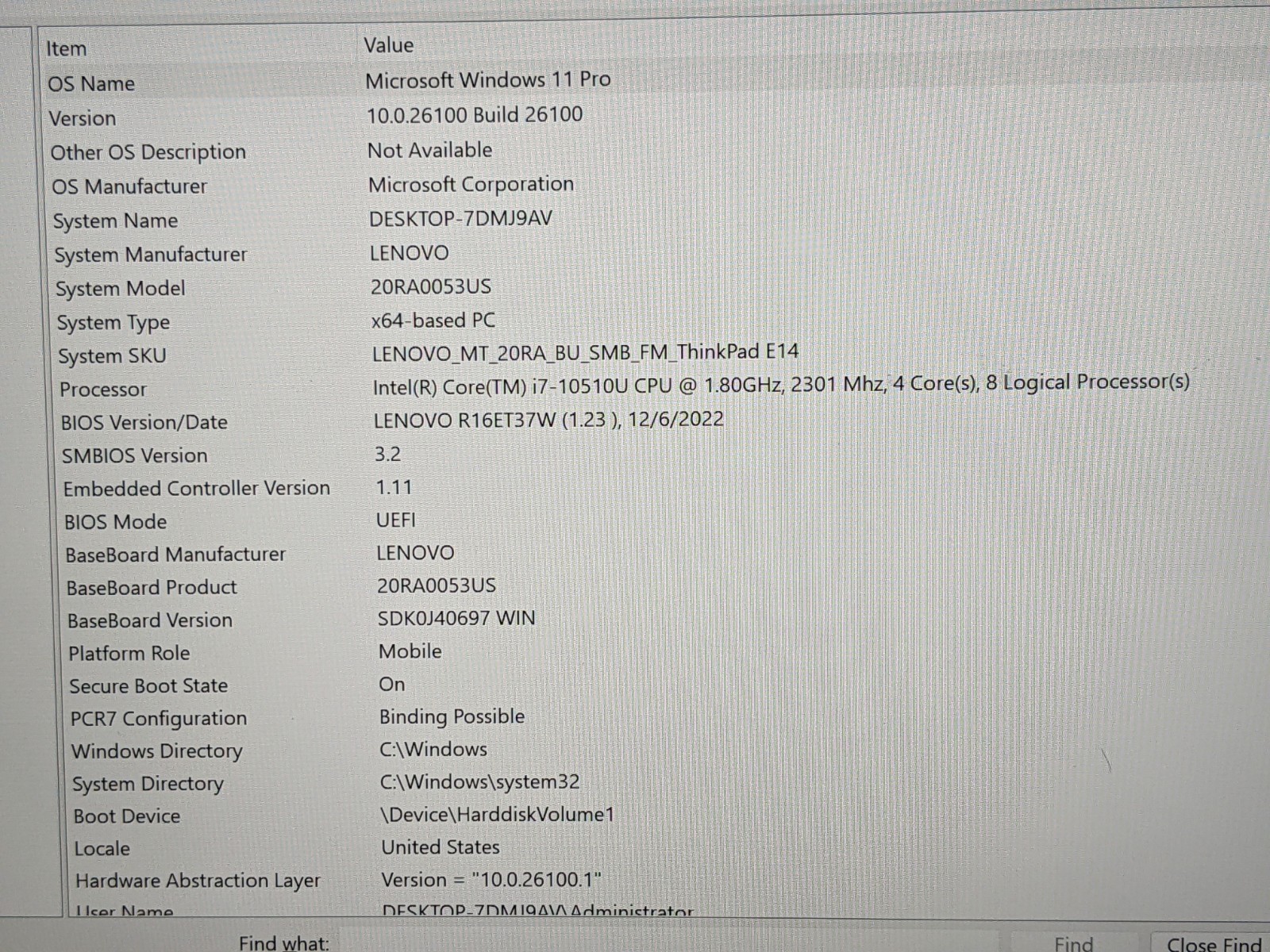Click Secure Boot State value On

(392, 685)
